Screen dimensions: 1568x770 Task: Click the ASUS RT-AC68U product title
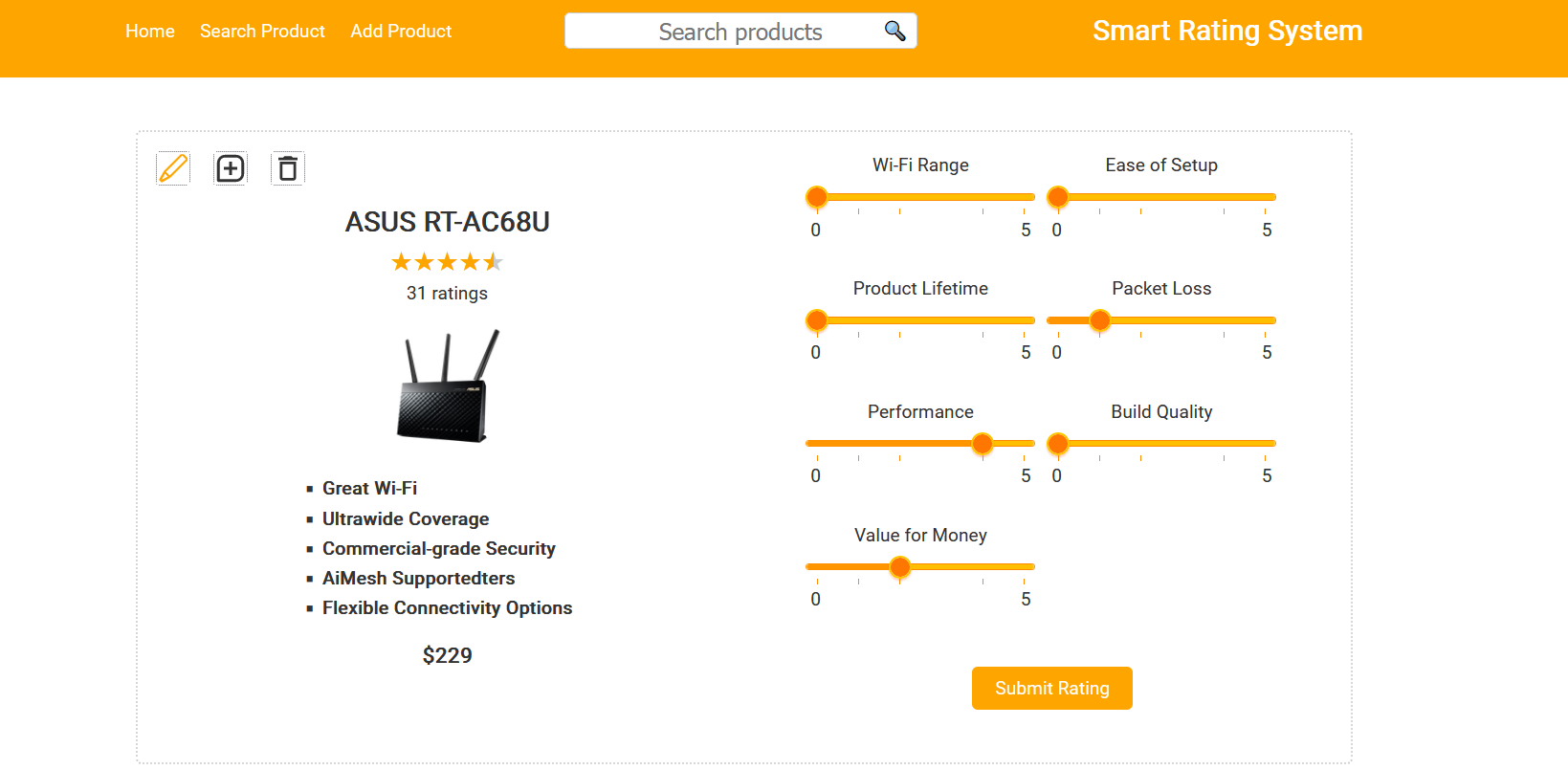(x=448, y=222)
